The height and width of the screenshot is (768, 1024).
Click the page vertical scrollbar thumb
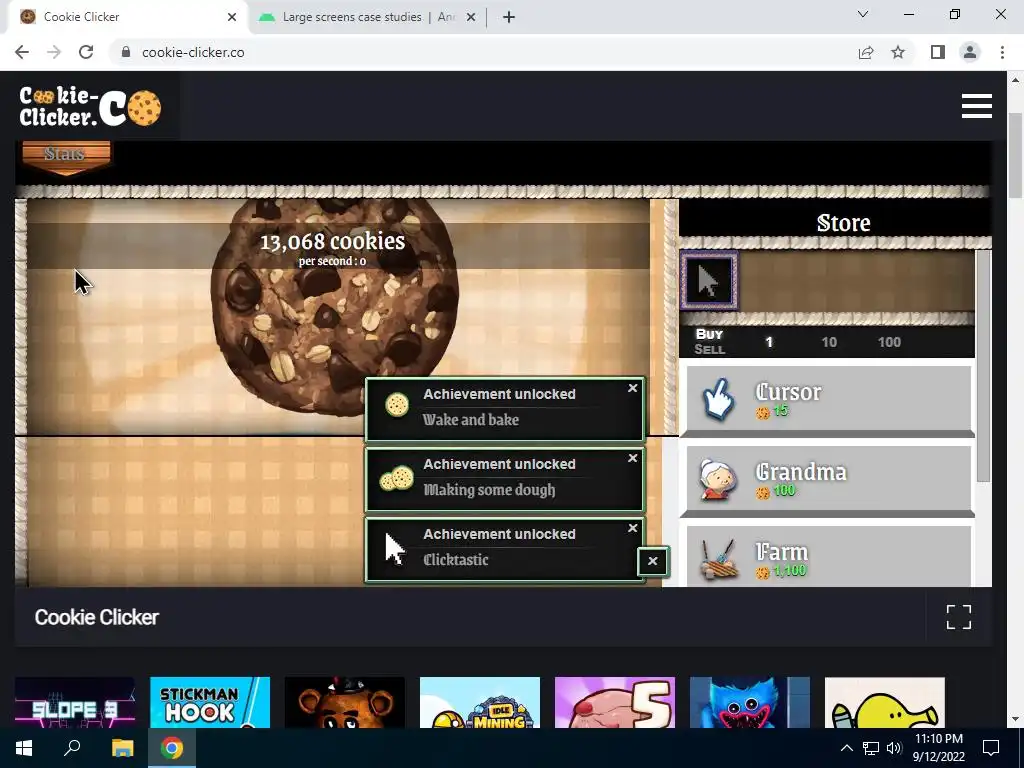point(1015,154)
